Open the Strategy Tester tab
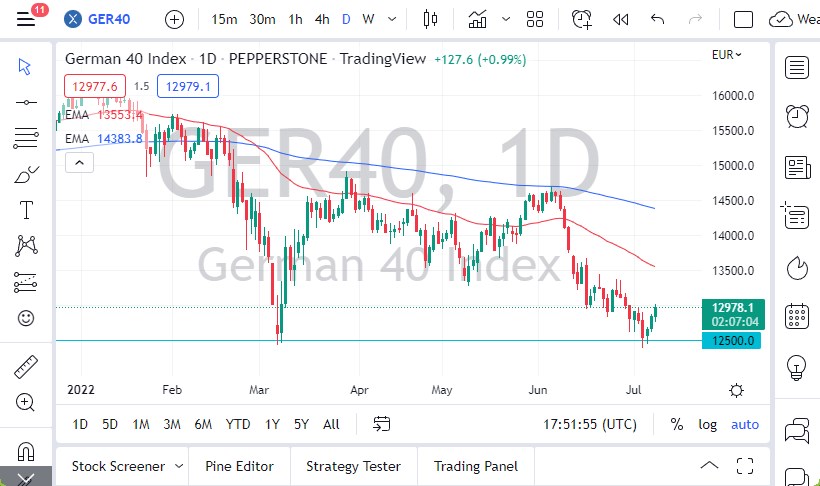The image size is (820, 486). 353,466
